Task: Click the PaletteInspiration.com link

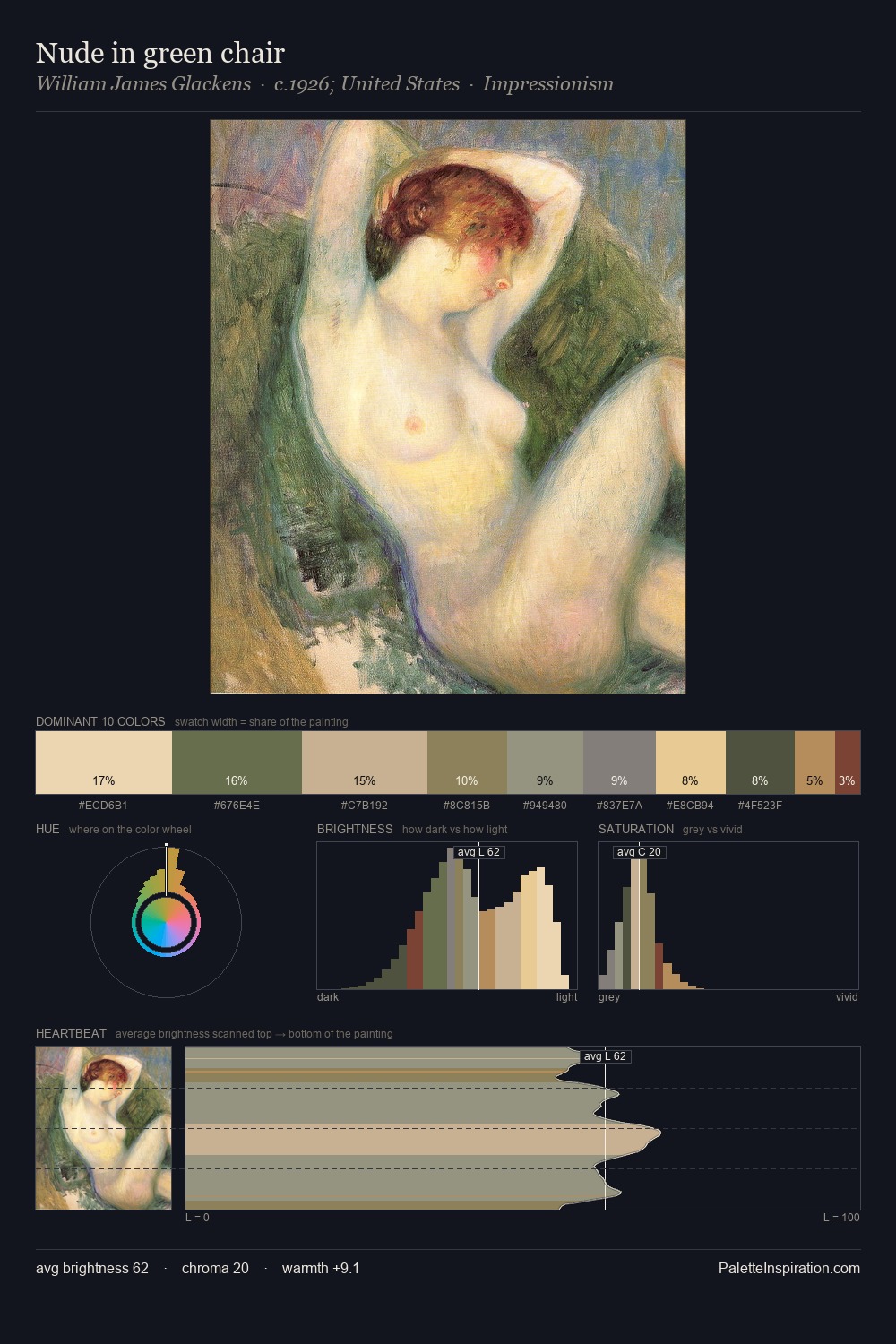Action: tap(789, 1268)
